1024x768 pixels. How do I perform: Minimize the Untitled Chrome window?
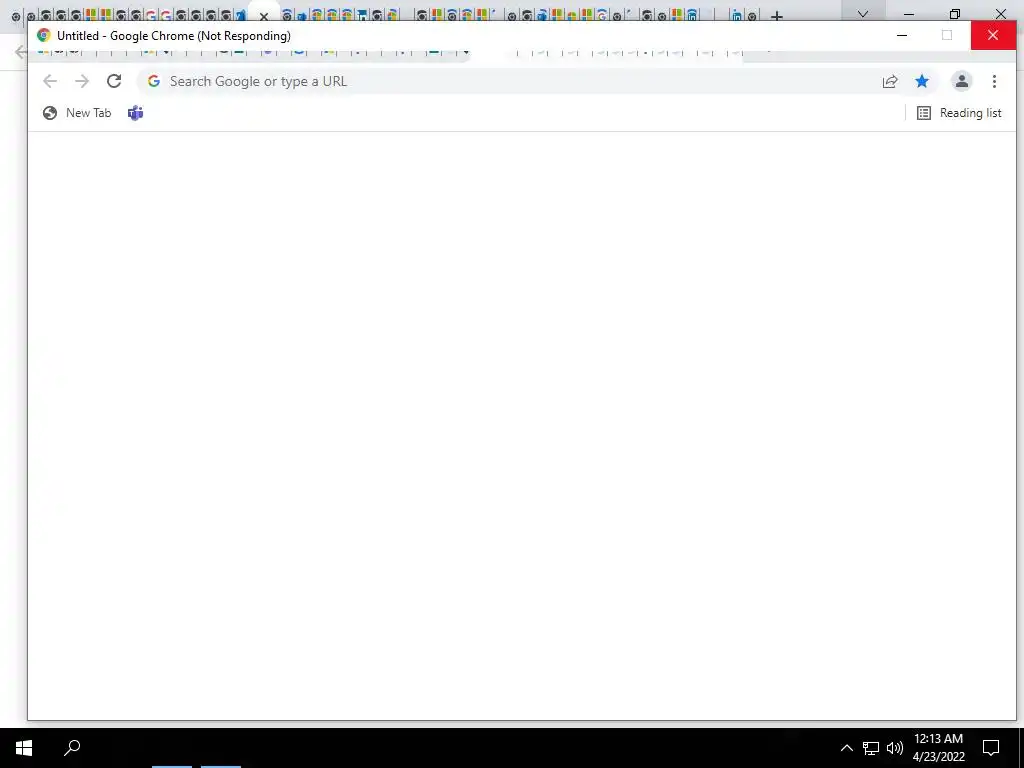[902, 35]
